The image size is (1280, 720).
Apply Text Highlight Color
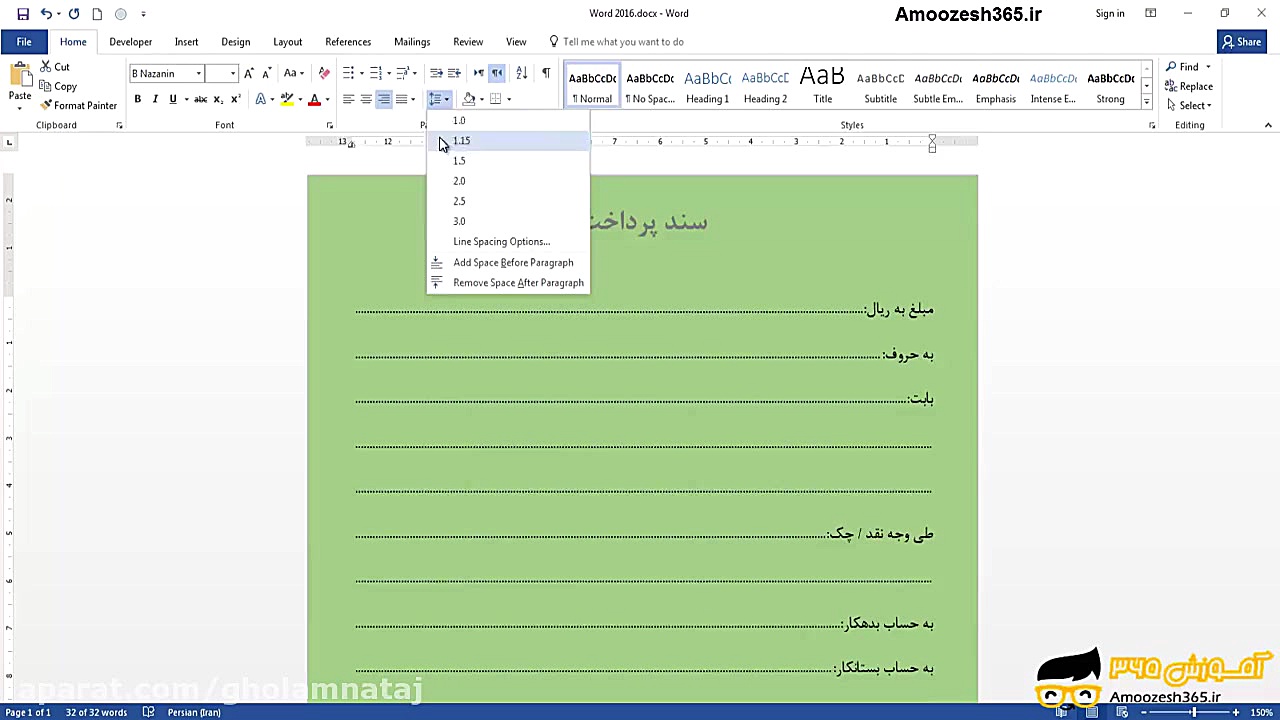click(x=287, y=98)
